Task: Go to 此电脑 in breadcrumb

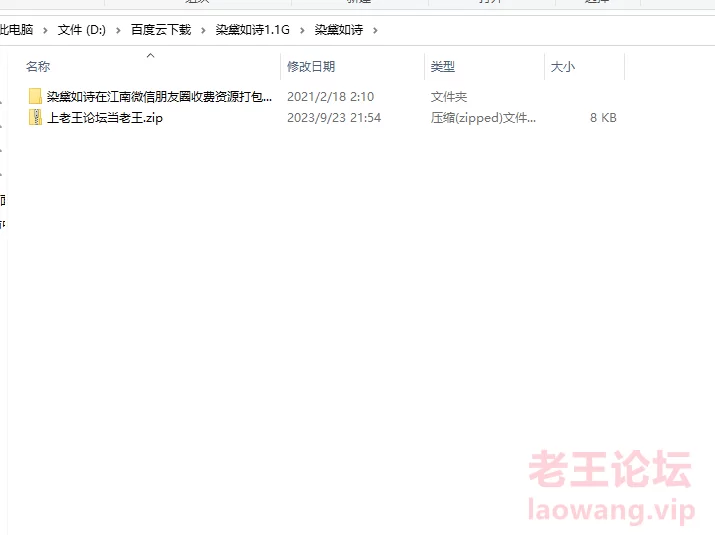Action: (x=16, y=30)
